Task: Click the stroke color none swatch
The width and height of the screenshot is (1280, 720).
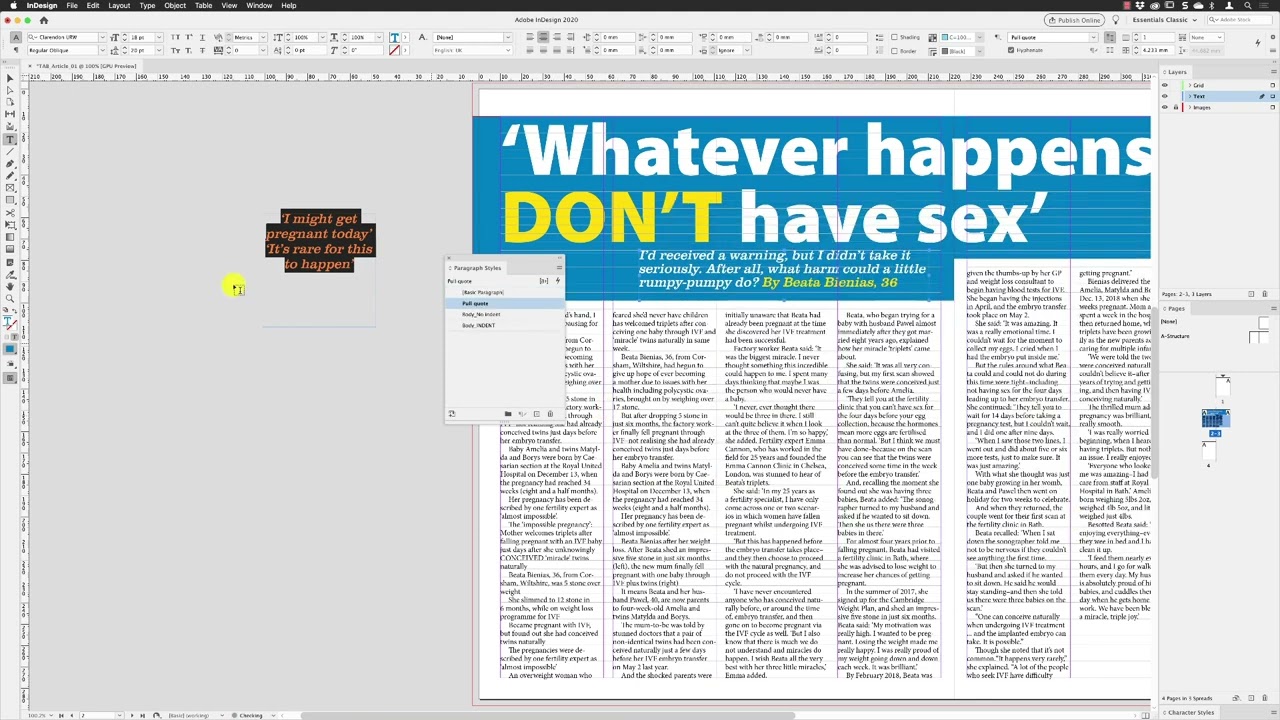Action: click(x=394, y=50)
